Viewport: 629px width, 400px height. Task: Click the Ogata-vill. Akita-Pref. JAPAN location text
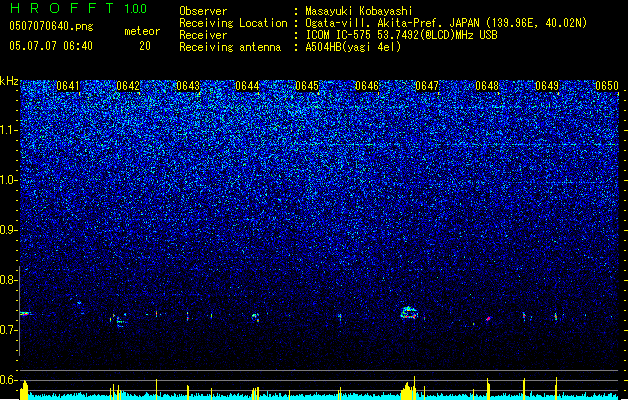[x=446, y=23]
